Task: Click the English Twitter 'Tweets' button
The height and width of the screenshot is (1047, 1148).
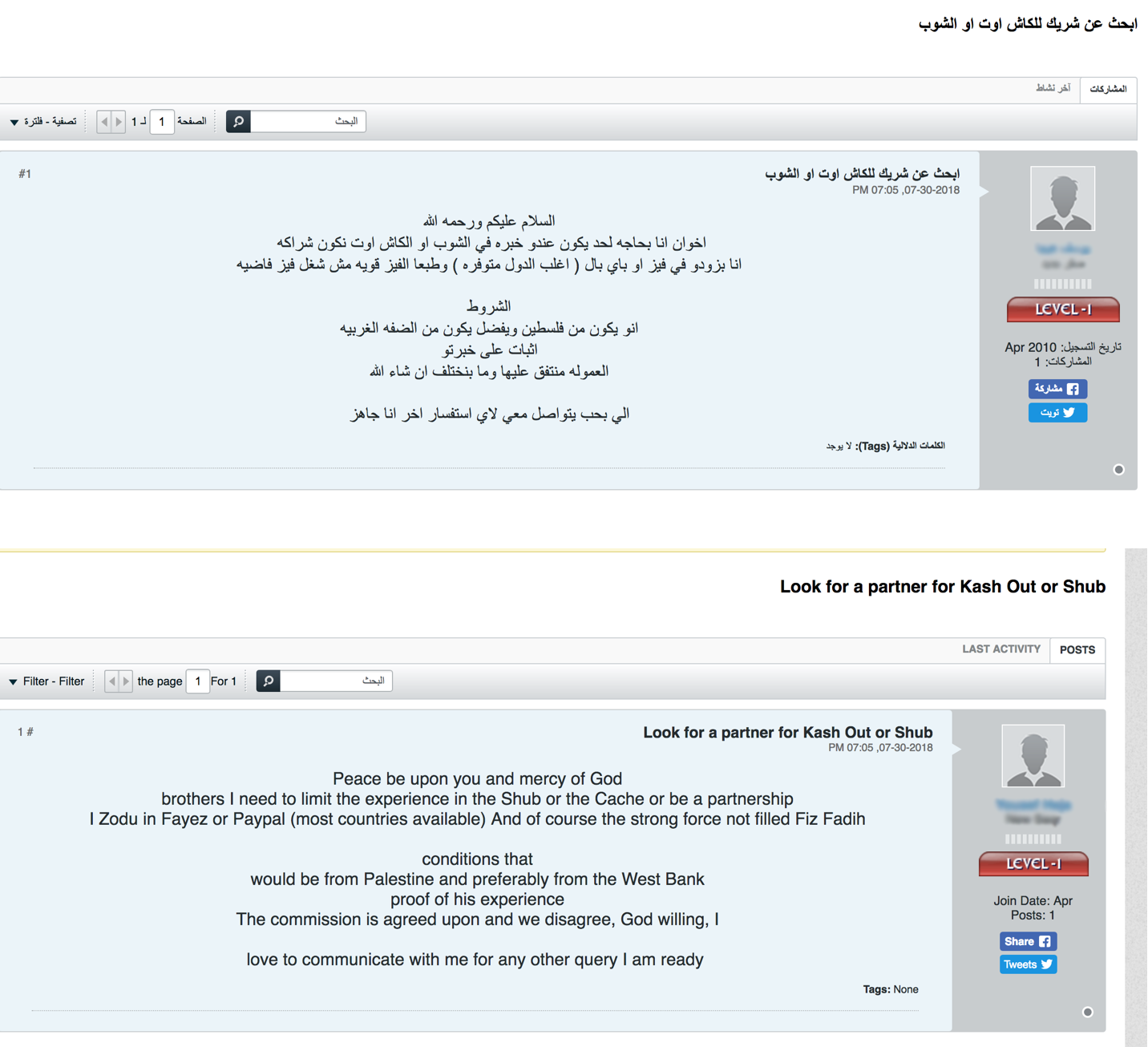Action: click(x=1028, y=964)
